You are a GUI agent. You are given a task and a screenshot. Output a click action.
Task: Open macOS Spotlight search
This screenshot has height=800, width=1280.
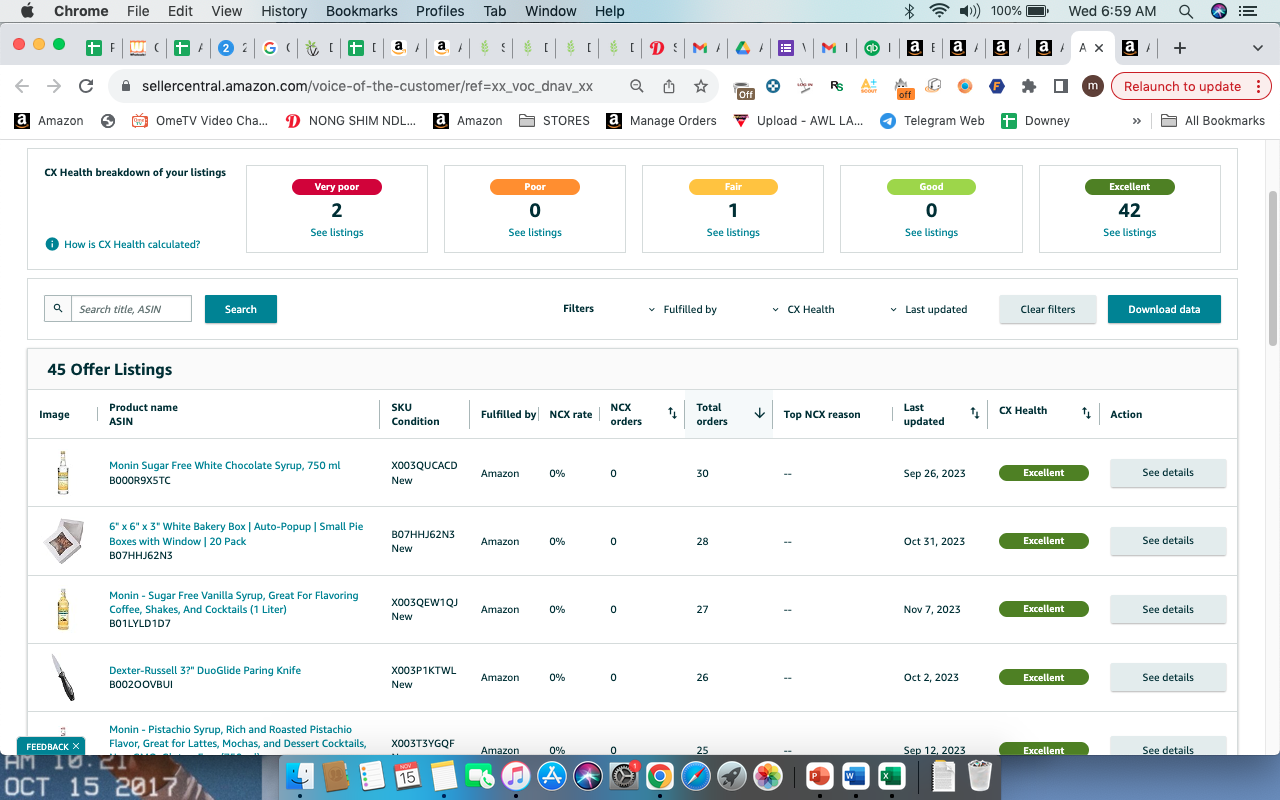[x=1185, y=11]
